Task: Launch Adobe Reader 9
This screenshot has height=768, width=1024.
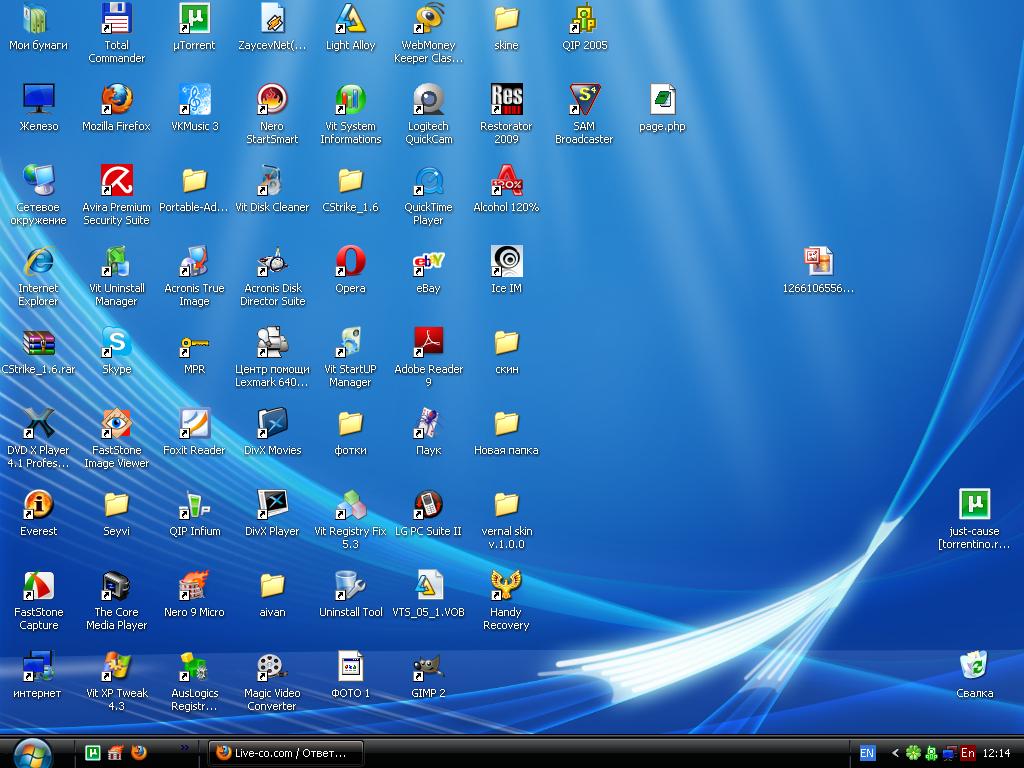Action: tap(428, 343)
